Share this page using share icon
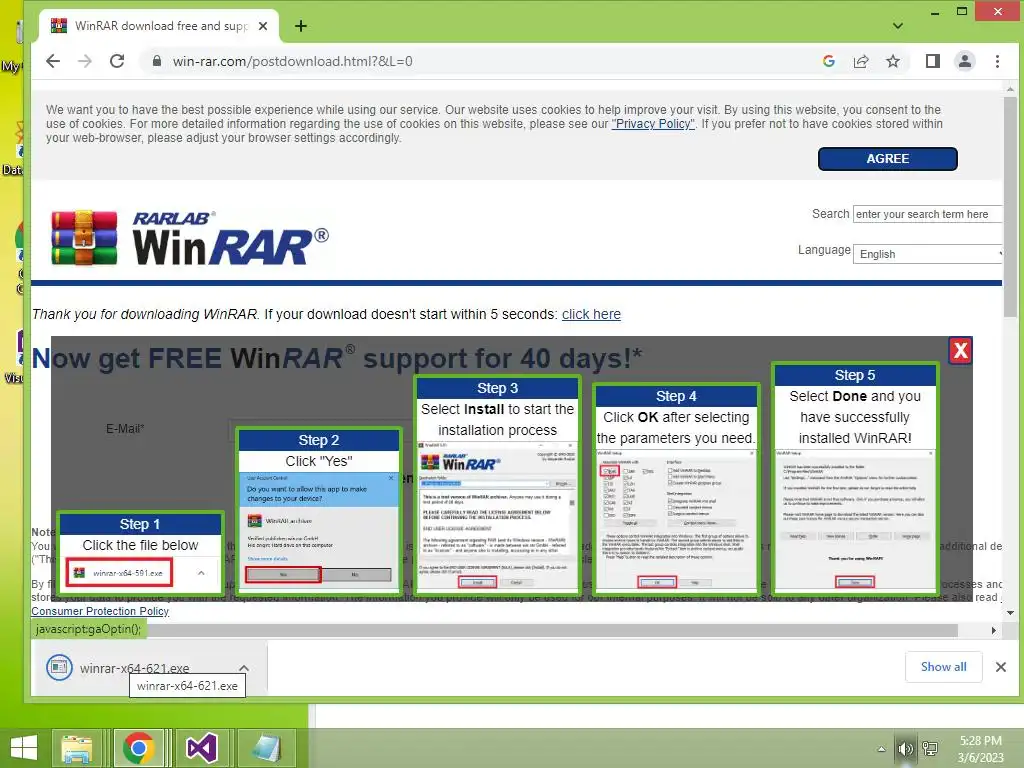 (x=861, y=61)
